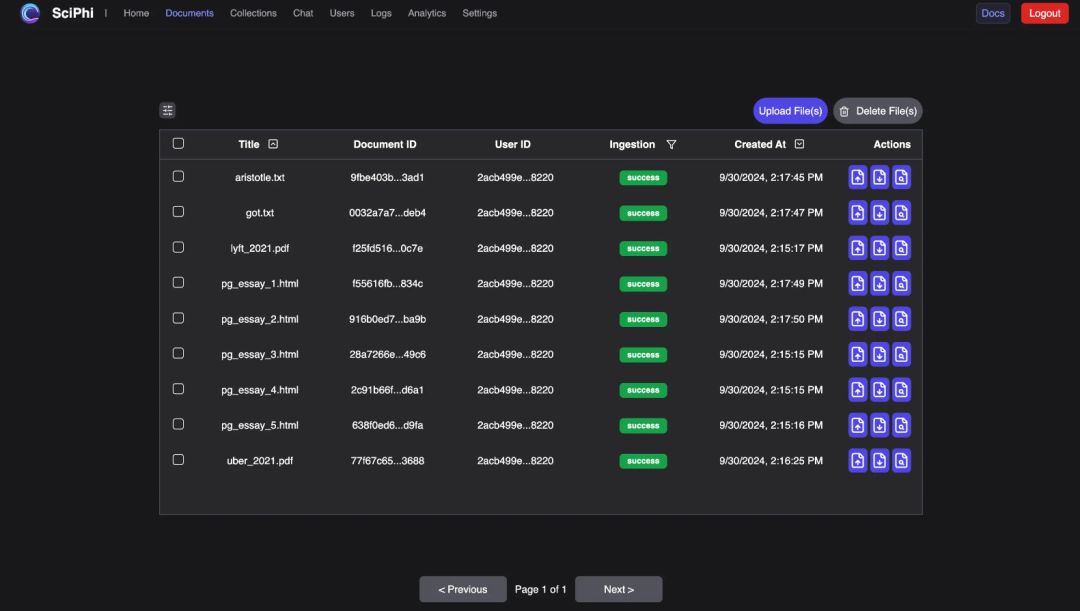
Task: Click the timestamp 9/30/2024, 2:16:25 PM
Action: point(771,461)
